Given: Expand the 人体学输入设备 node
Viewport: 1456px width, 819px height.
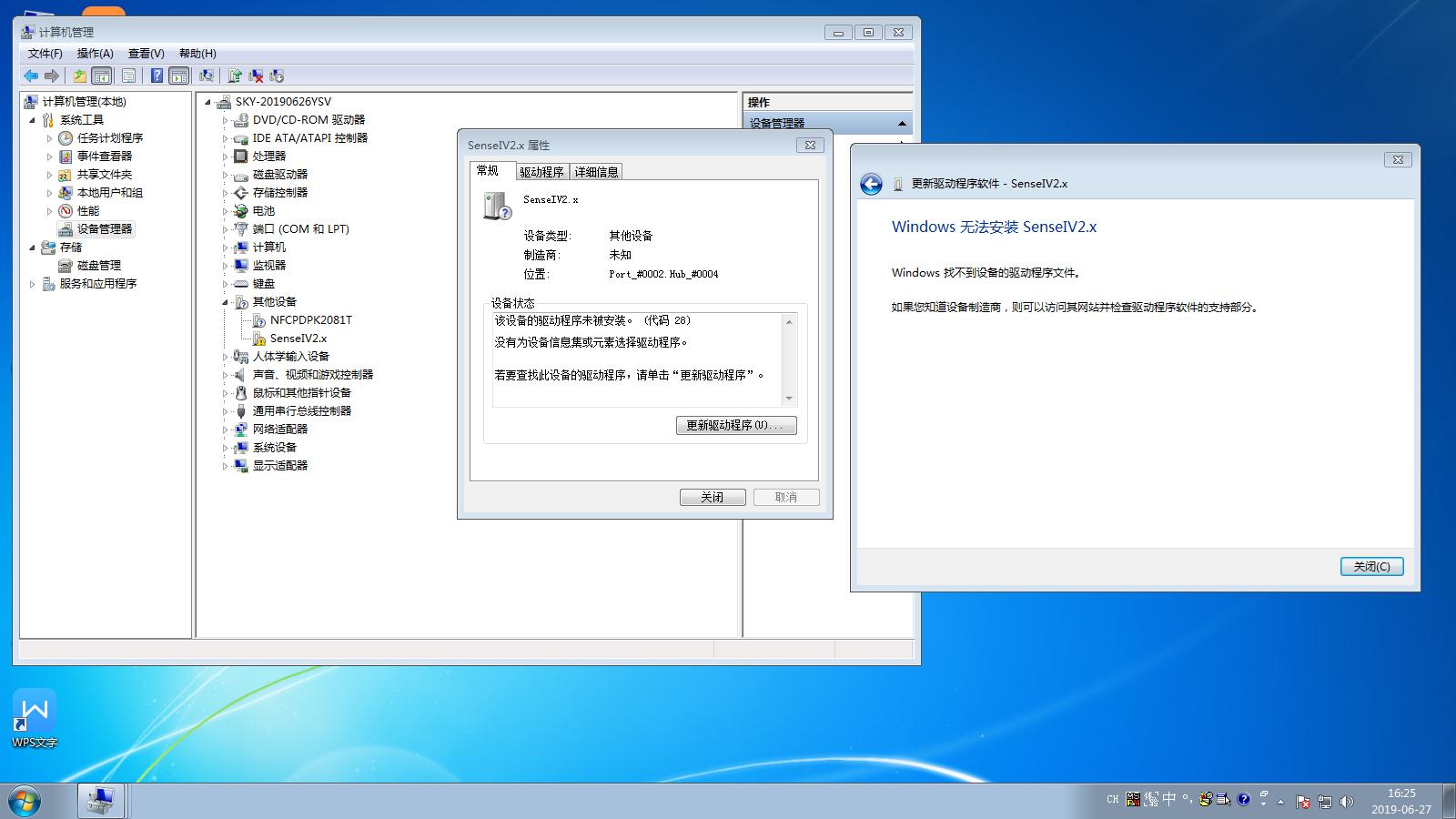Looking at the screenshot, I should click(x=225, y=356).
